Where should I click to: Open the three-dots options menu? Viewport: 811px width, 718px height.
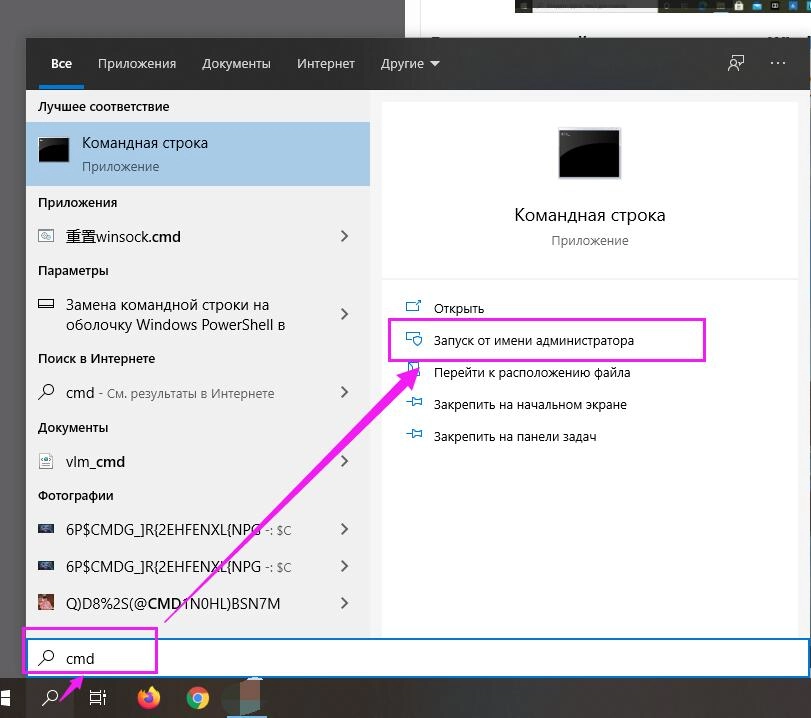(778, 63)
